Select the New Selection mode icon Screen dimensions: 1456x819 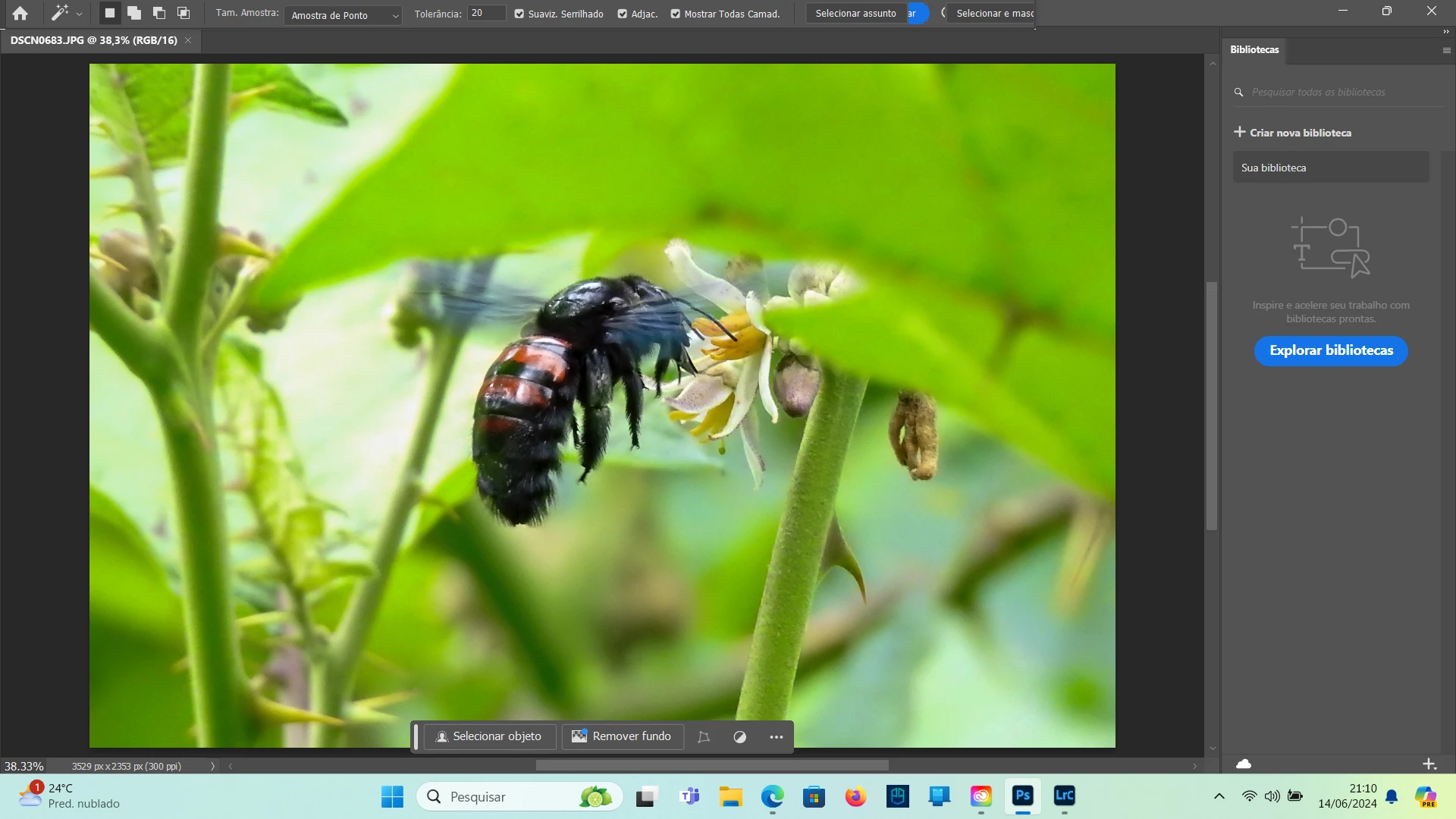tap(110, 13)
